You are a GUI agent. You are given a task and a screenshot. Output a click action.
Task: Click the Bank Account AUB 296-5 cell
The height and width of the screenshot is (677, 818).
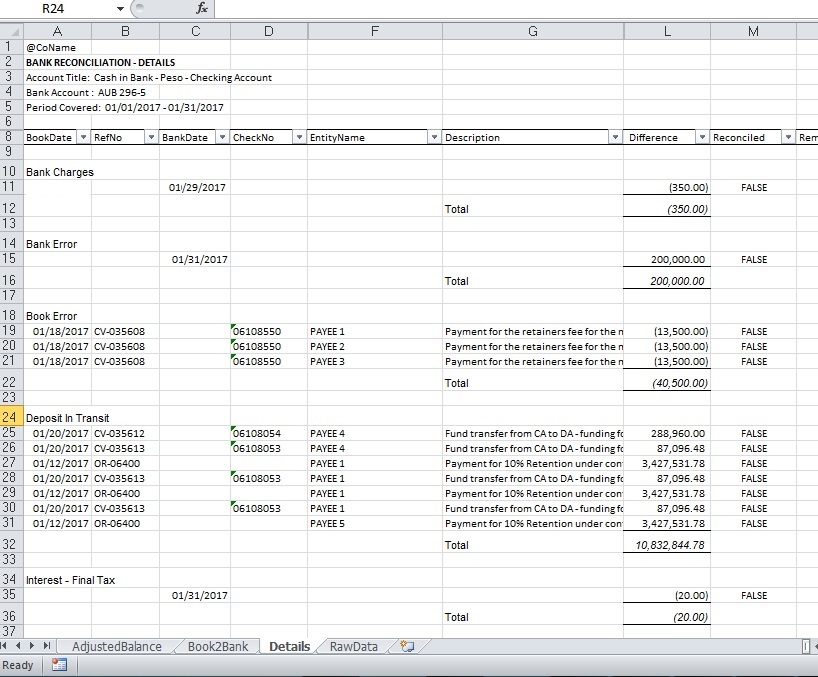point(86,92)
